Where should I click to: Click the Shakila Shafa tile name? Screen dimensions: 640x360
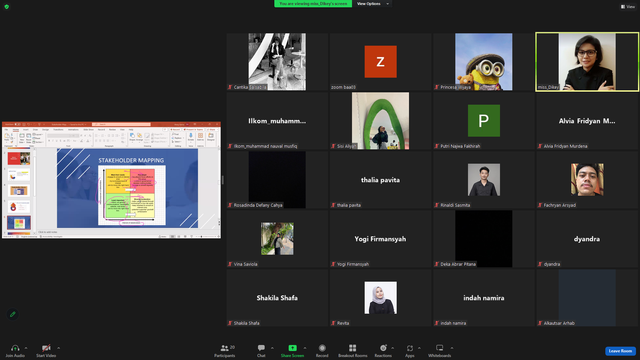coord(277,298)
